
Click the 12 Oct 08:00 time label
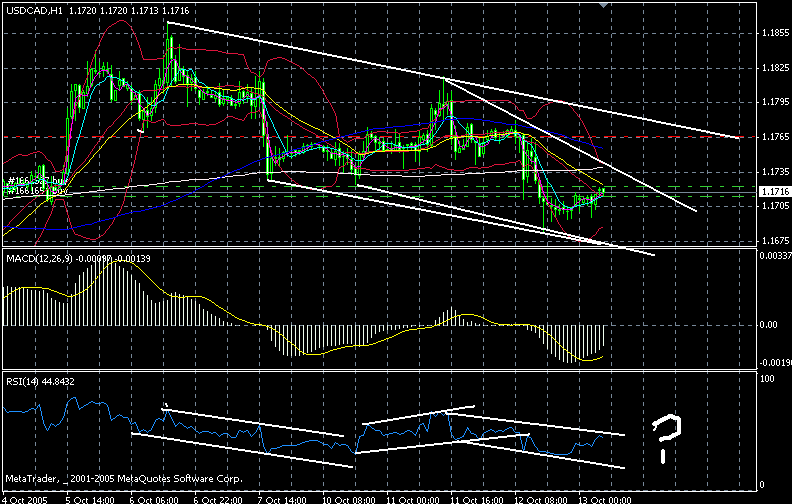541,500
